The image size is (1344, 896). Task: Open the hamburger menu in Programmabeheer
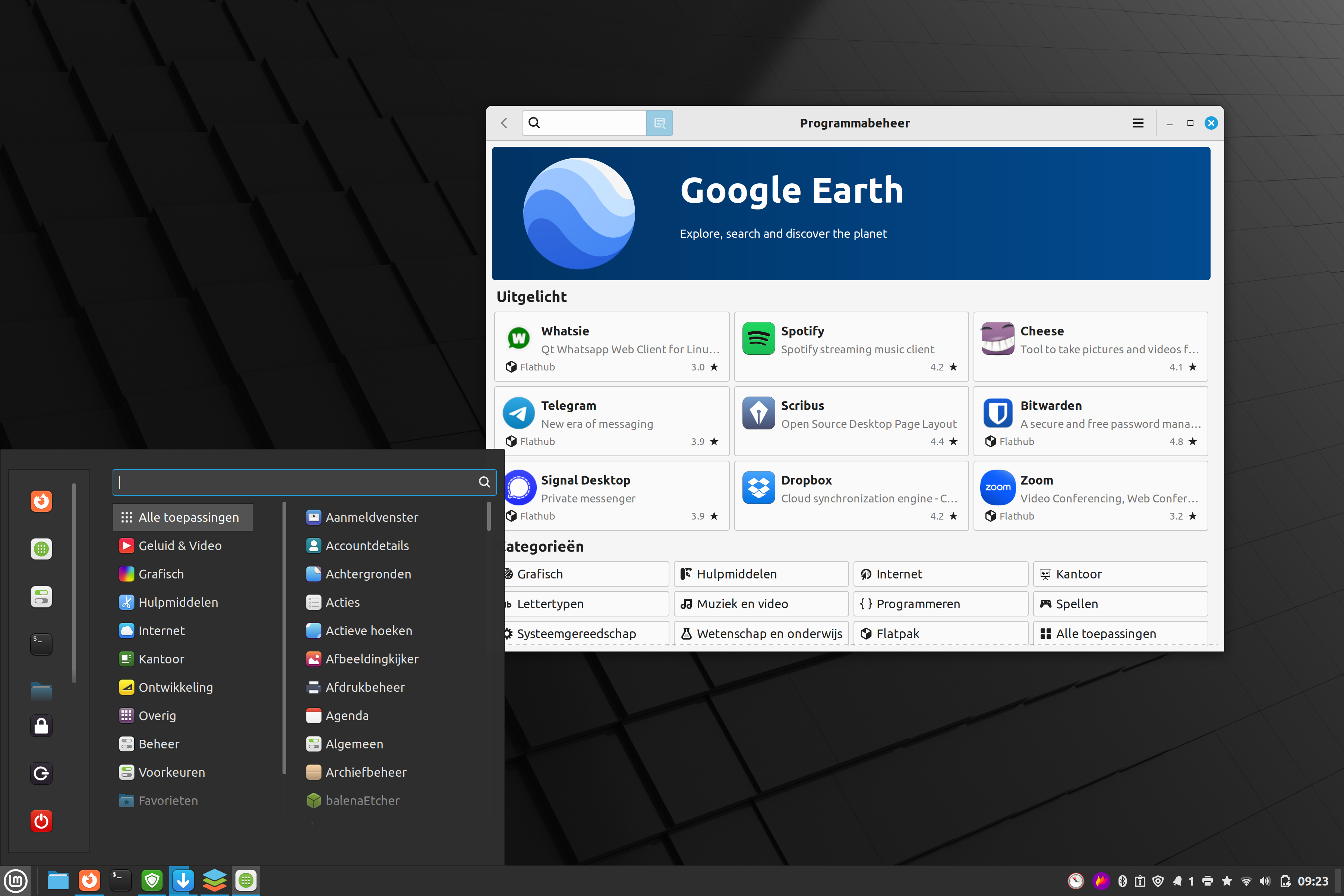coord(1138,123)
